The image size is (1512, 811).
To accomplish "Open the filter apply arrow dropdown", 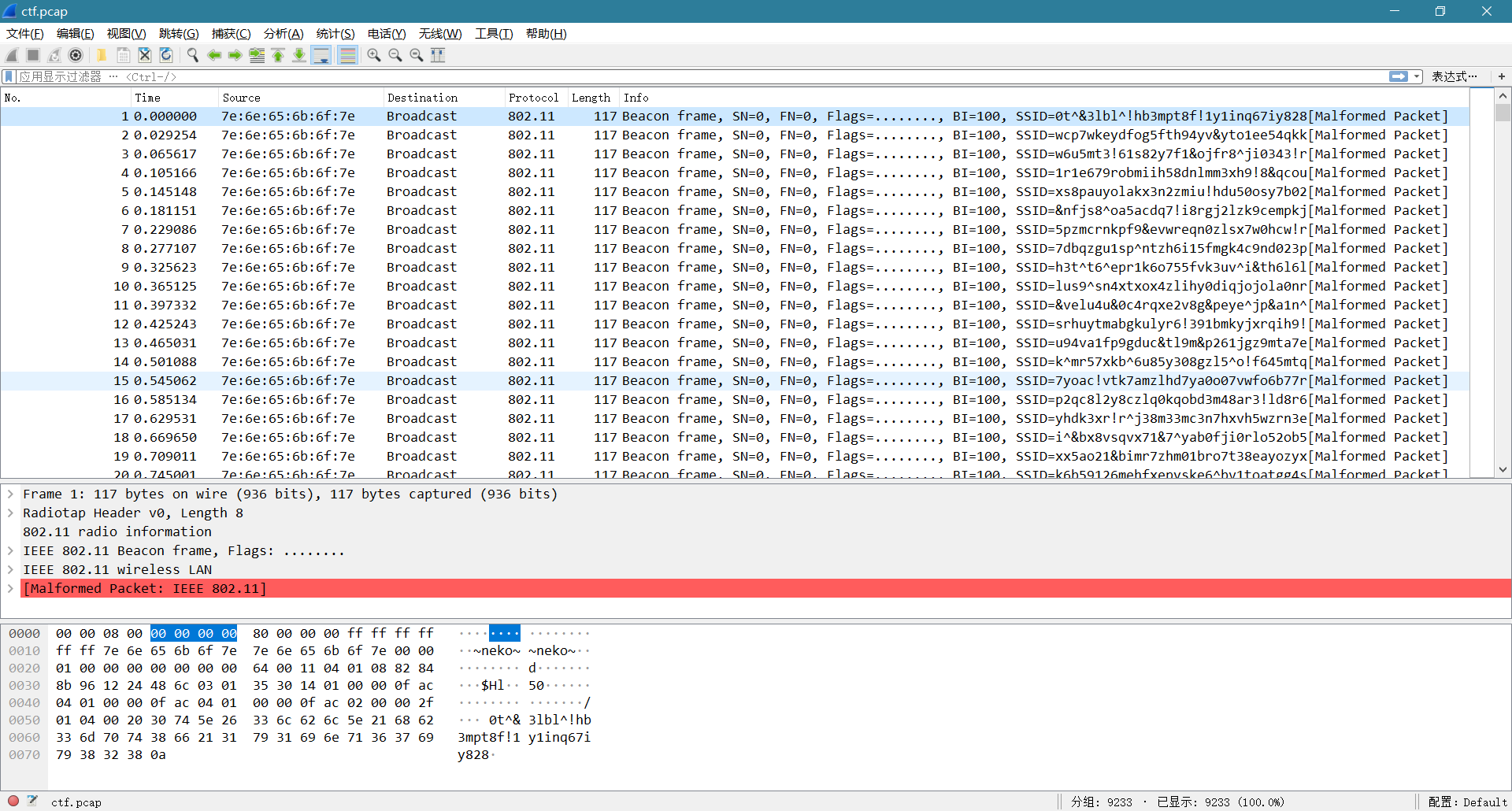I will [x=1415, y=76].
